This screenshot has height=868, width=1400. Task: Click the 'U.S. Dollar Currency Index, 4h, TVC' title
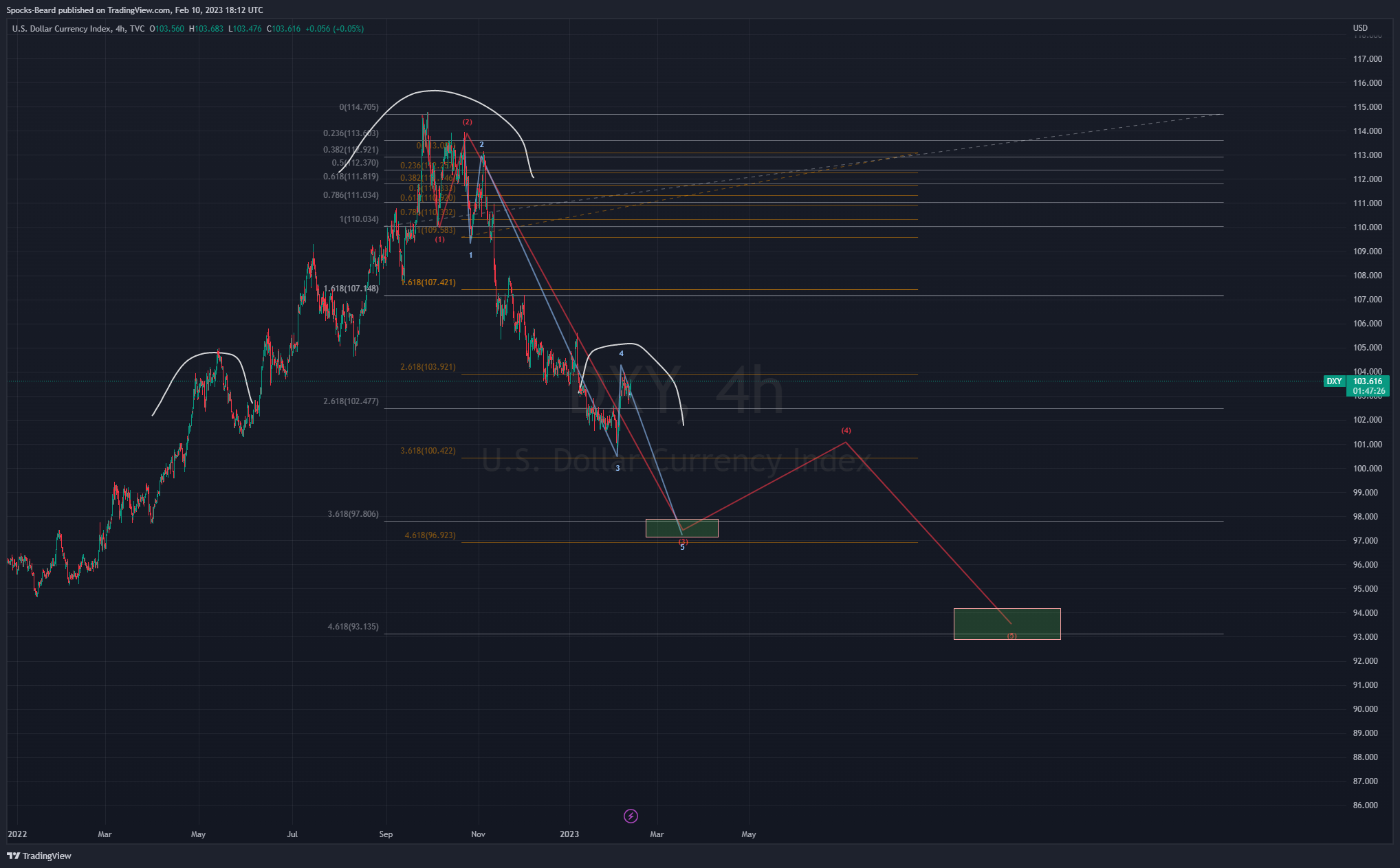pyautogui.click(x=78, y=29)
